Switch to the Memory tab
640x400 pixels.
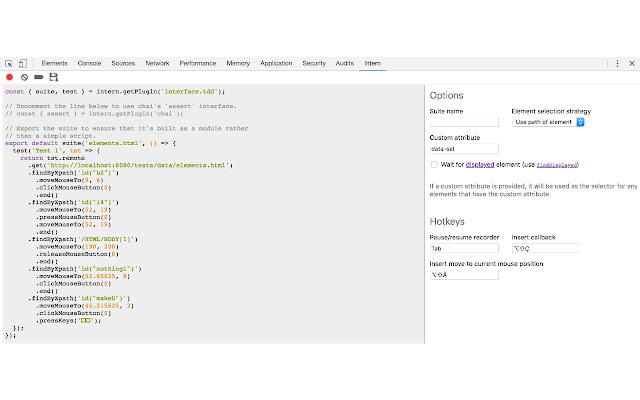[x=238, y=63]
